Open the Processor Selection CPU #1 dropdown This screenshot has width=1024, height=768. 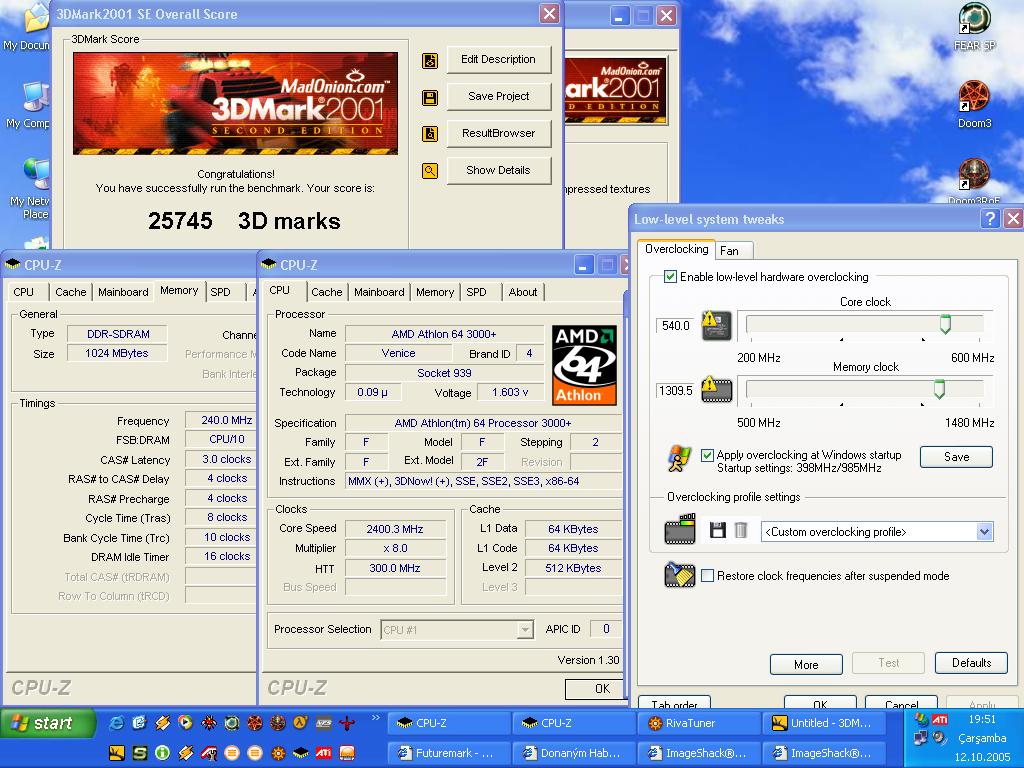(524, 630)
